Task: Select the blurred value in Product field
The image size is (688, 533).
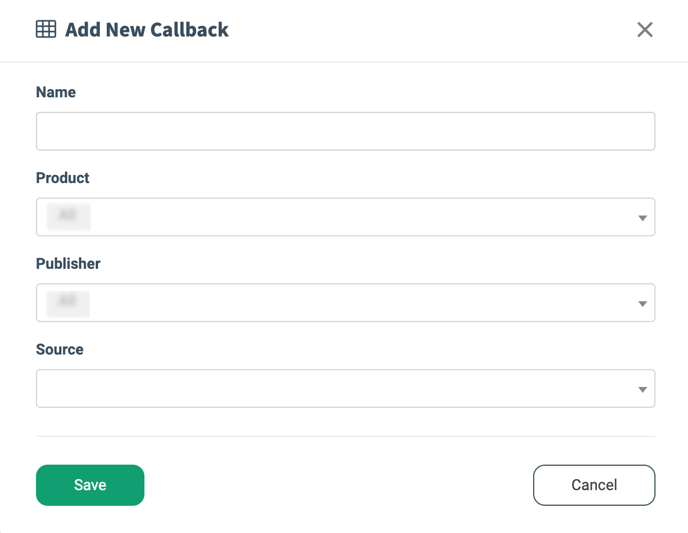Action: pos(67,216)
